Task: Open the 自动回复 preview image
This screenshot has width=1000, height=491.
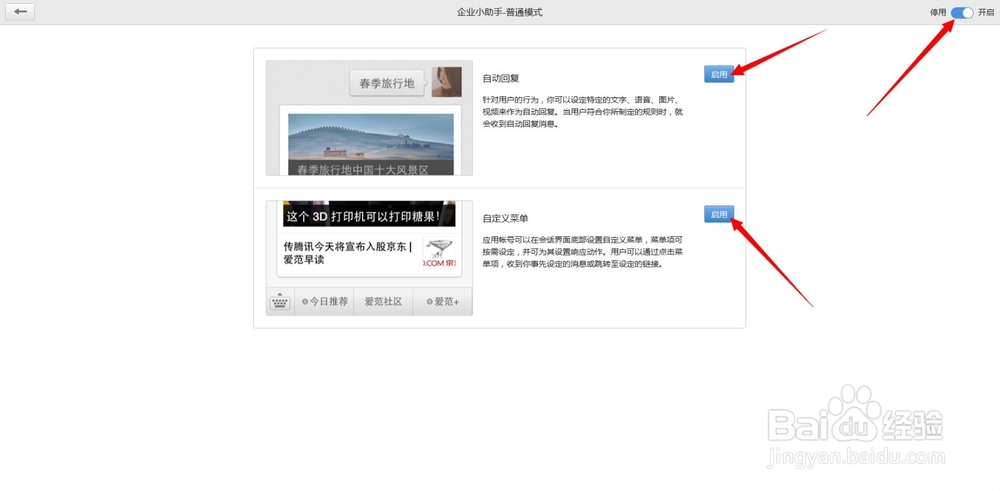Action: click(x=369, y=118)
